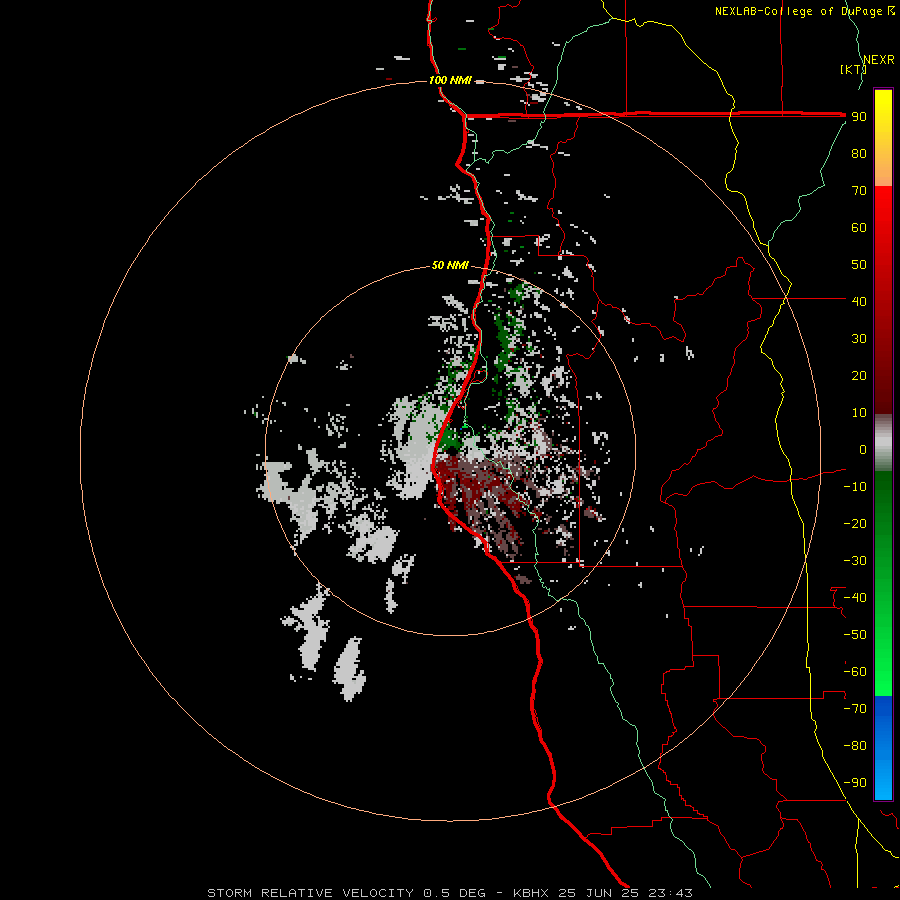Image resolution: width=900 pixels, height=900 pixels.
Task: Click the -20 value on velocity scale
Action: [855, 523]
